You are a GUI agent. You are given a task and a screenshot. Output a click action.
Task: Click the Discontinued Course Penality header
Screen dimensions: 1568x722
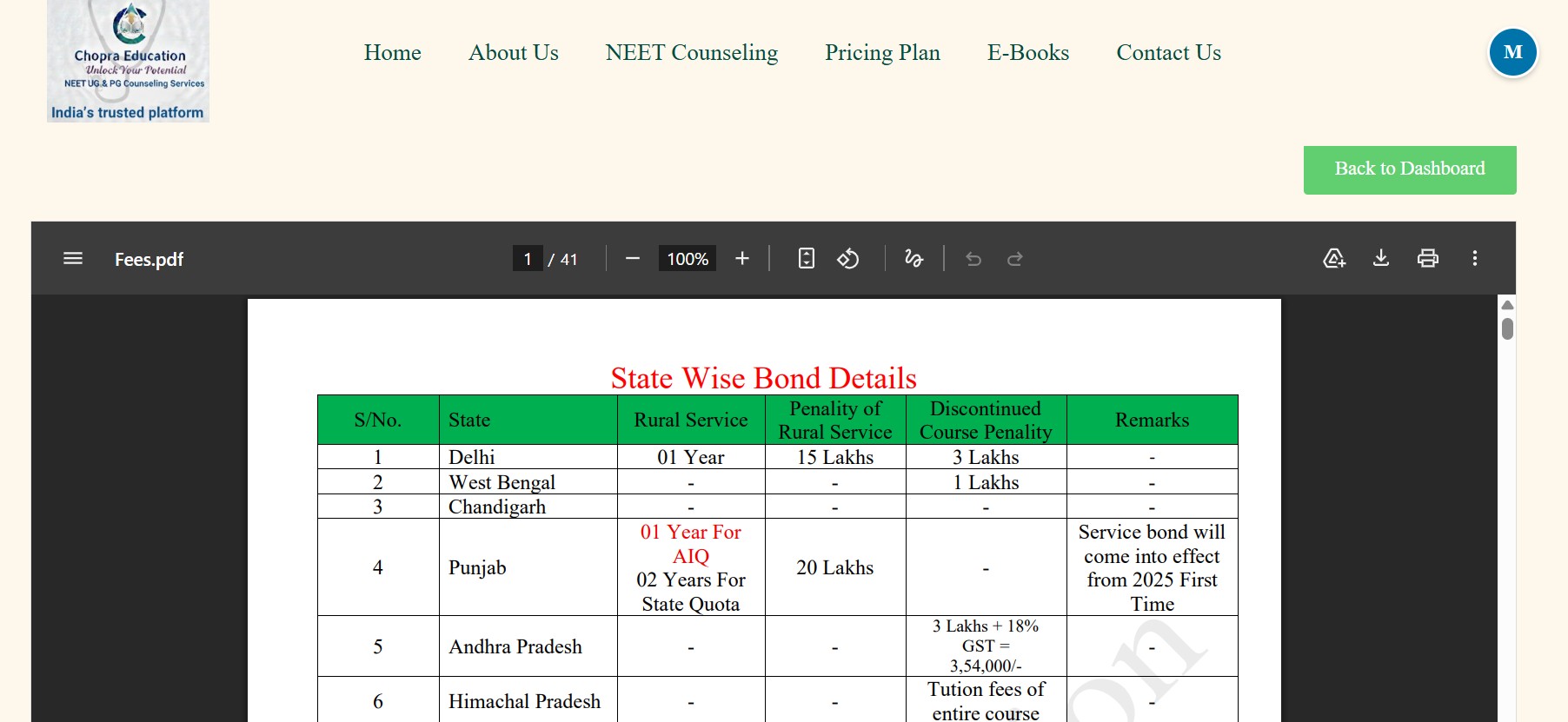pyautogui.click(x=986, y=421)
